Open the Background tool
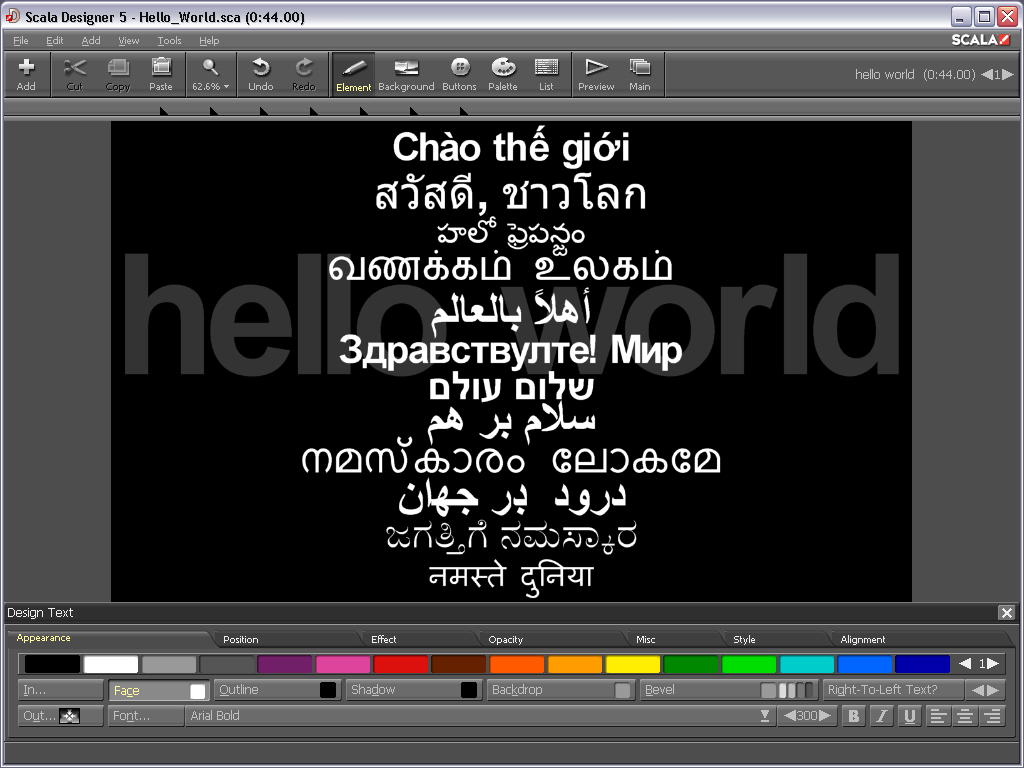Image resolution: width=1024 pixels, height=768 pixels. [x=406, y=74]
